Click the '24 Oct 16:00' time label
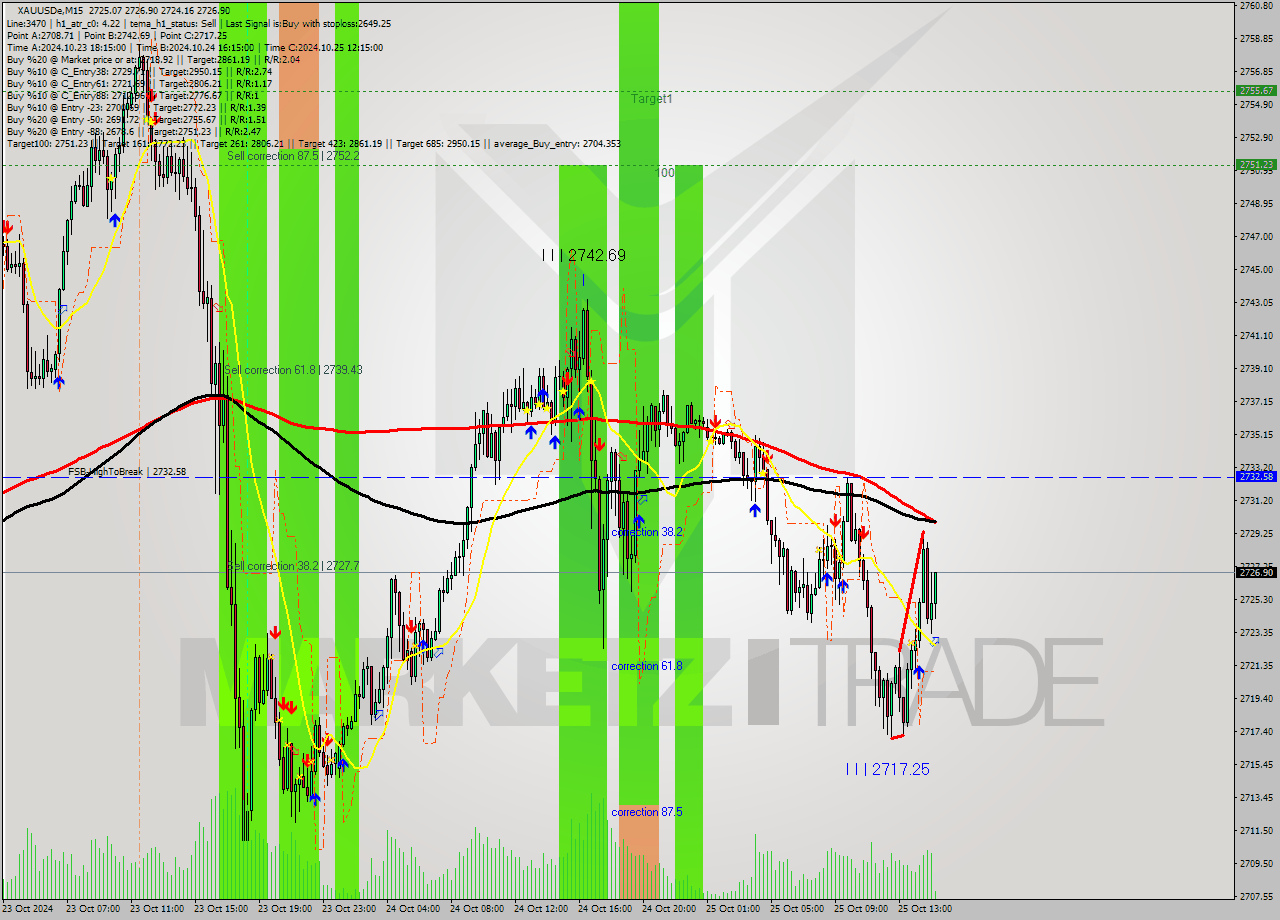The height and width of the screenshot is (920, 1280). (605, 909)
